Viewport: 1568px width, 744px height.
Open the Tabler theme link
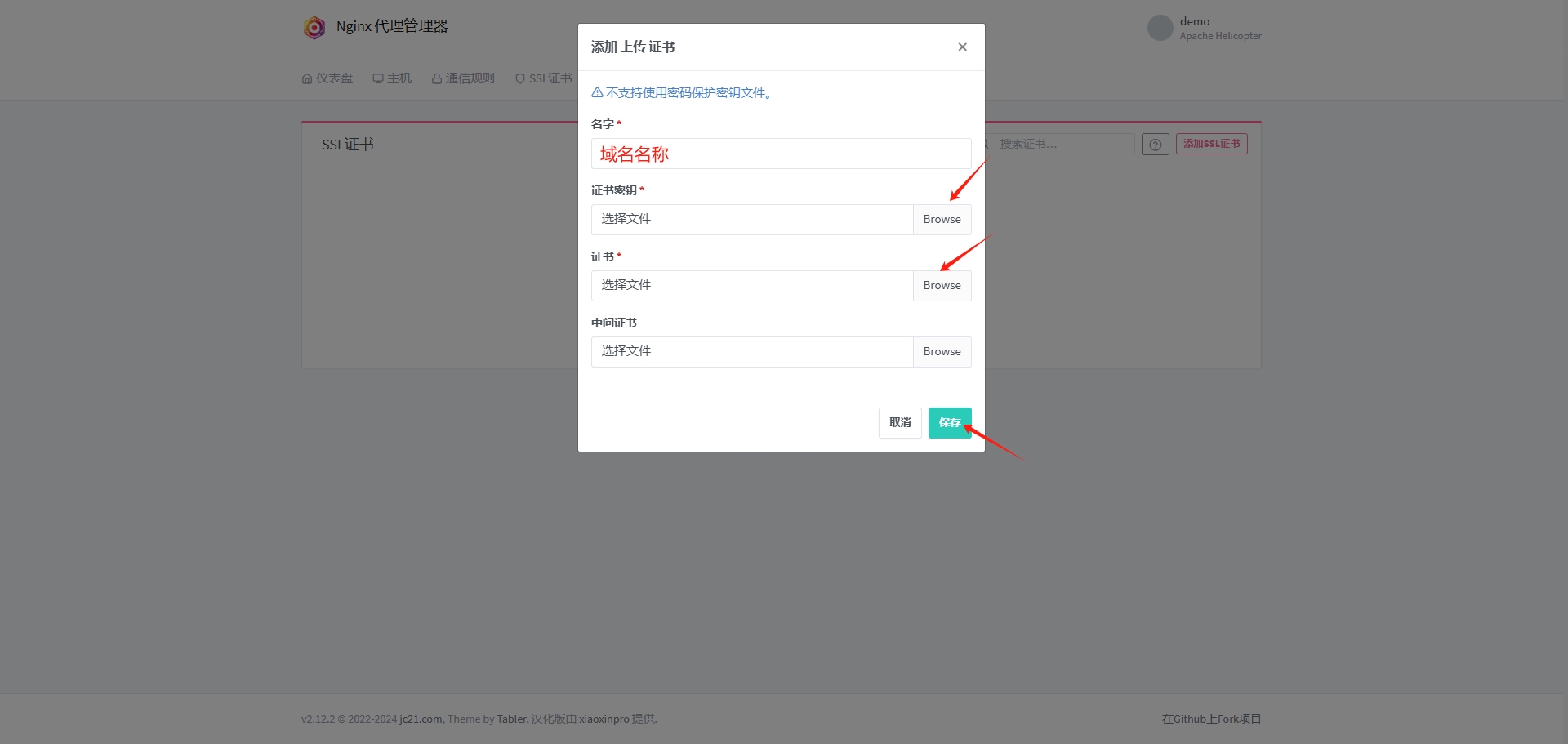coord(511,719)
